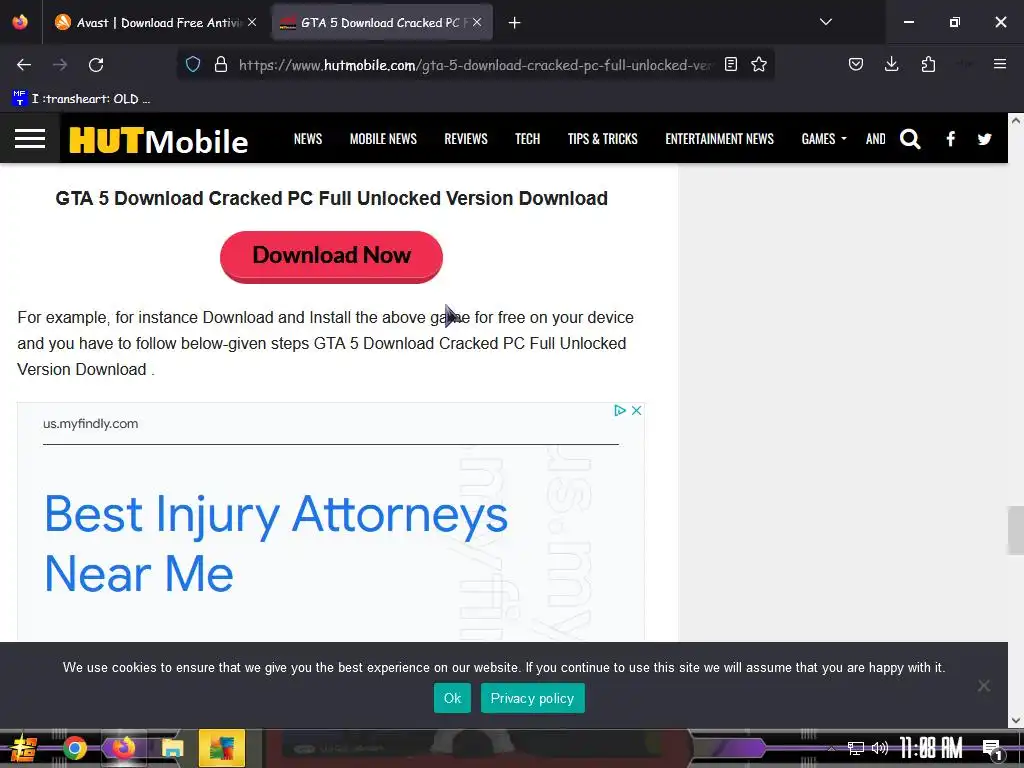Viewport: 1024px width, 768px height.
Task: Click scrollbar down arrow
Action: click(x=1016, y=720)
